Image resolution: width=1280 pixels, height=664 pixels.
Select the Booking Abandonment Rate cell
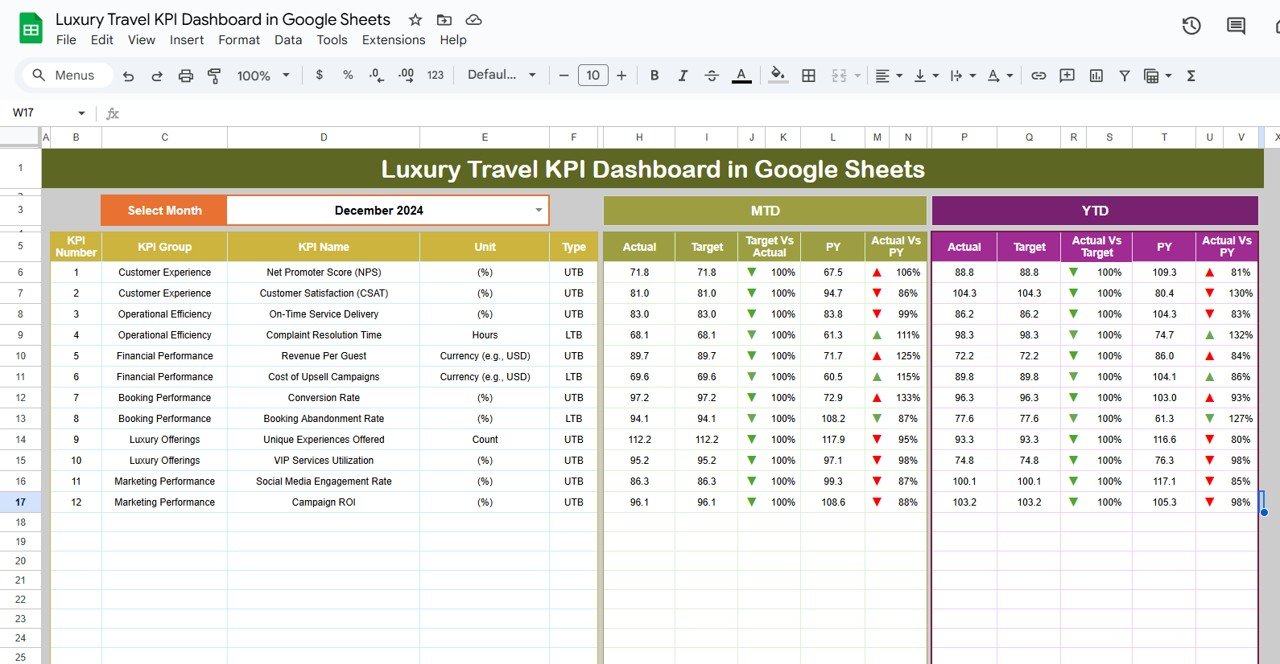coord(324,419)
